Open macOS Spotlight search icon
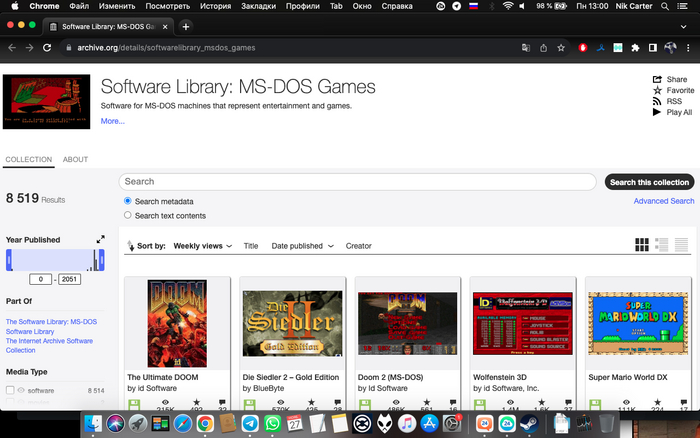Screen dimensions: 700x438 point(665,6)
